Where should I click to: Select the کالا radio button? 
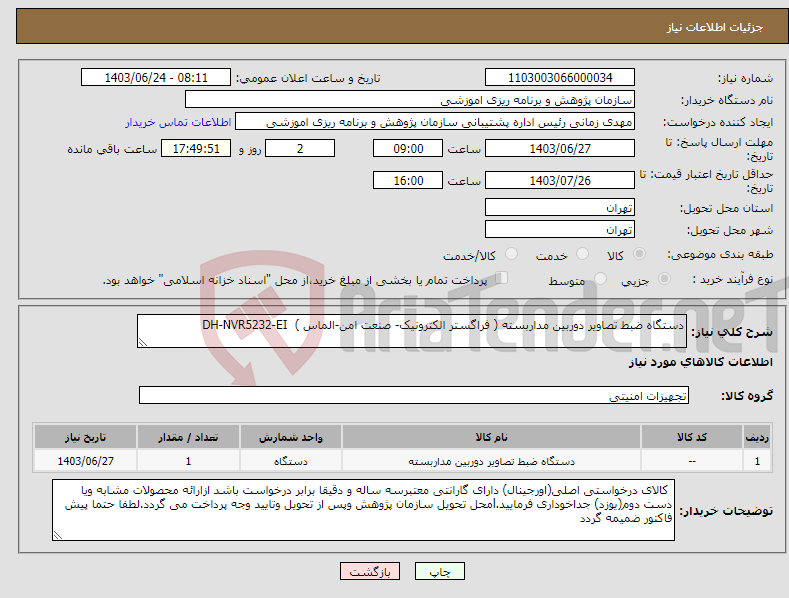pos(640,254)
